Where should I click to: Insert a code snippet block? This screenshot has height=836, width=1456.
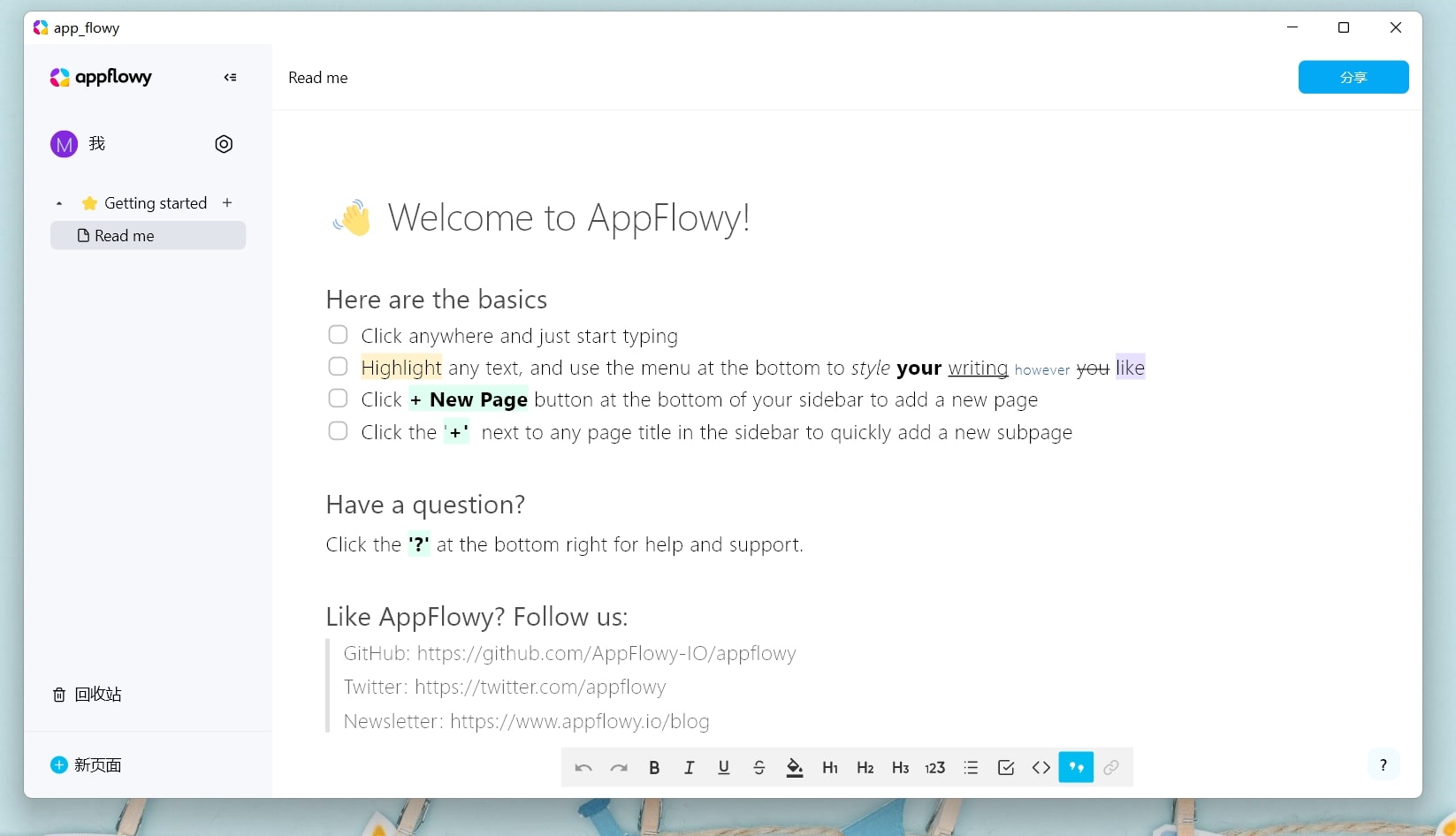(1041, 767)
